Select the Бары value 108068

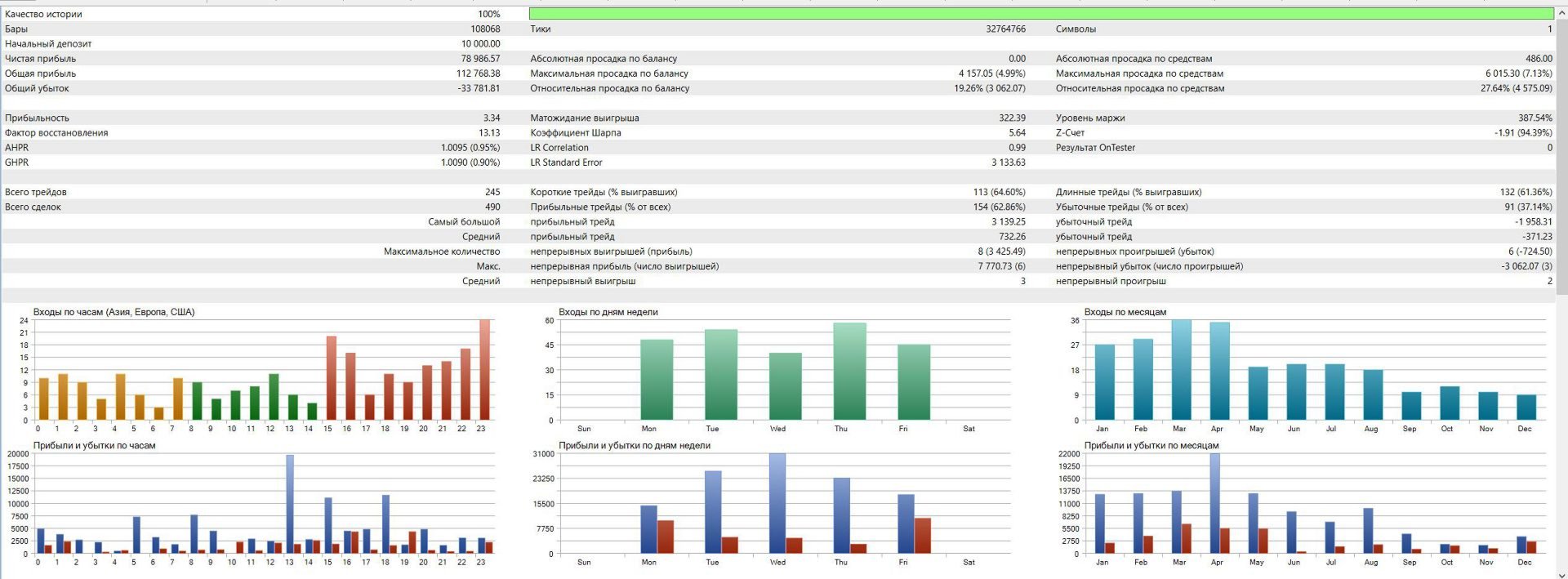[485, 29]
